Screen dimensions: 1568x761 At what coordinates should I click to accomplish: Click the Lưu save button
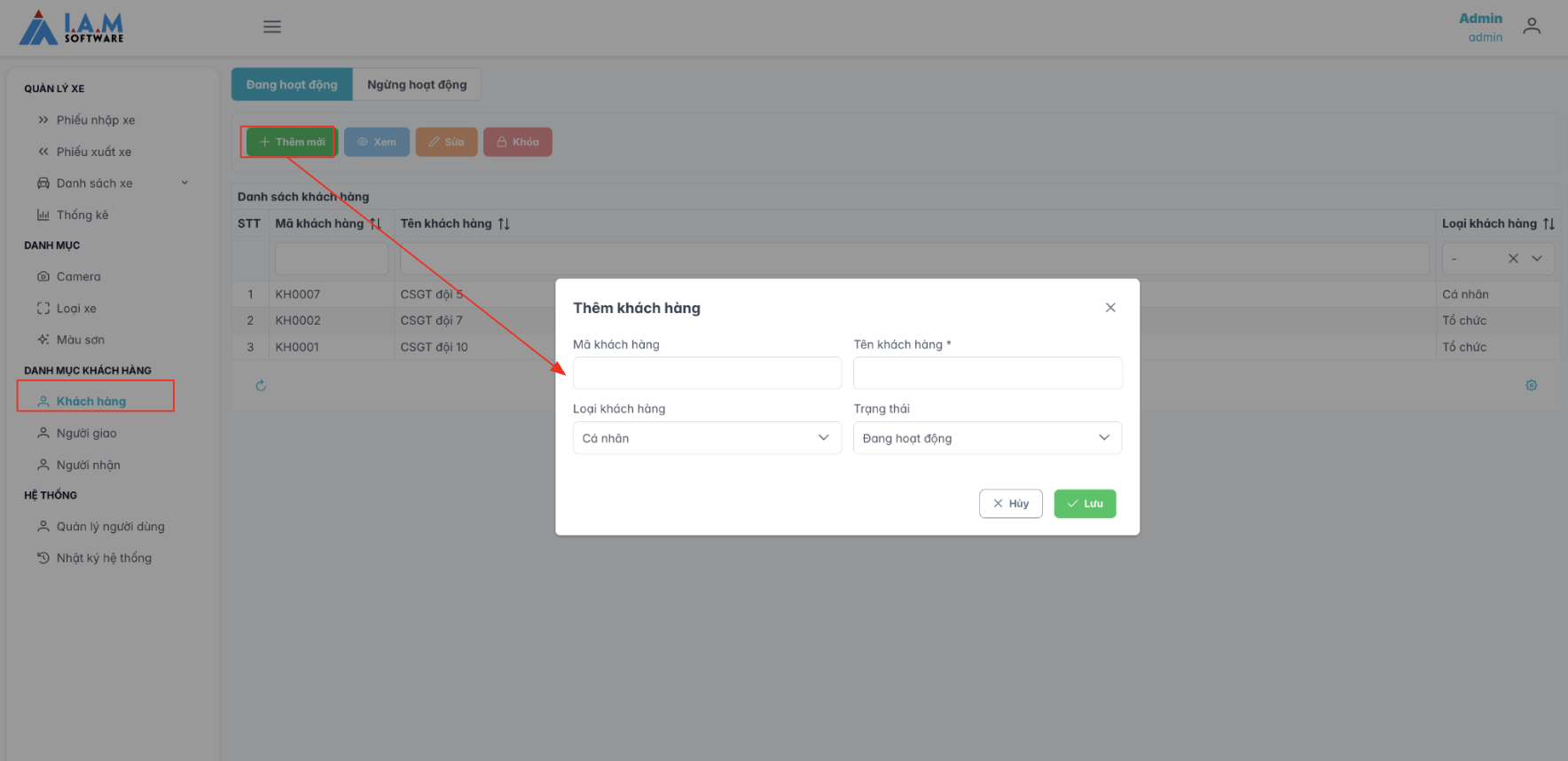click(x=1085, y=504)
